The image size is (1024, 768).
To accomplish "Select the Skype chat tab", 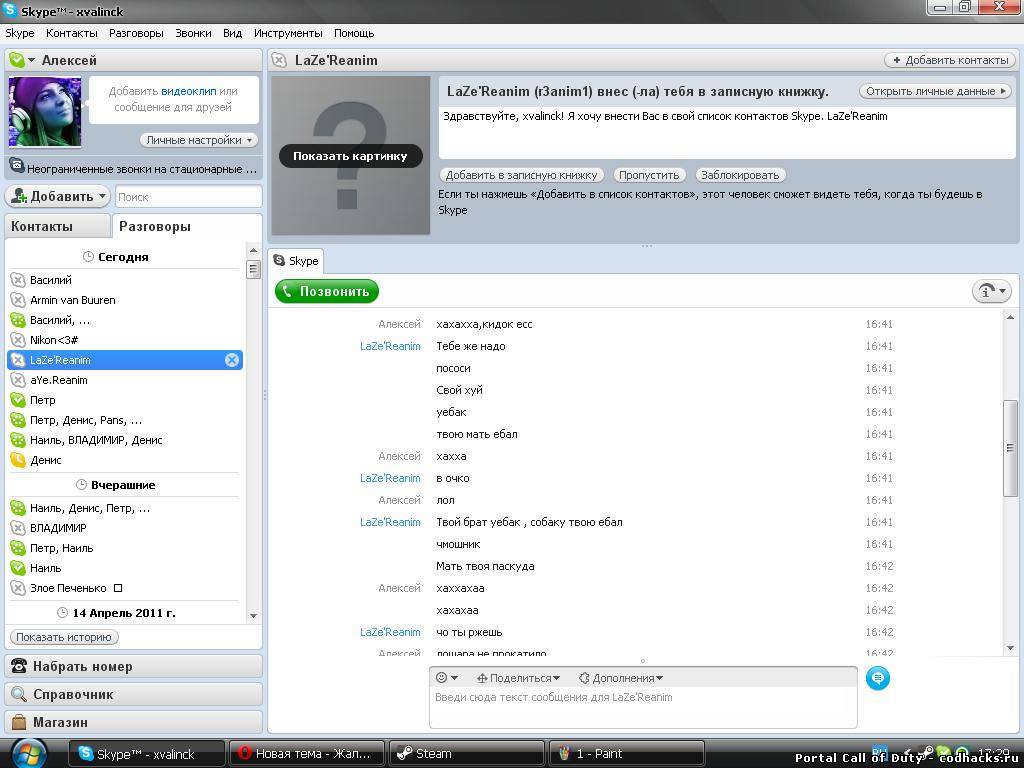I will coord(296,261).
